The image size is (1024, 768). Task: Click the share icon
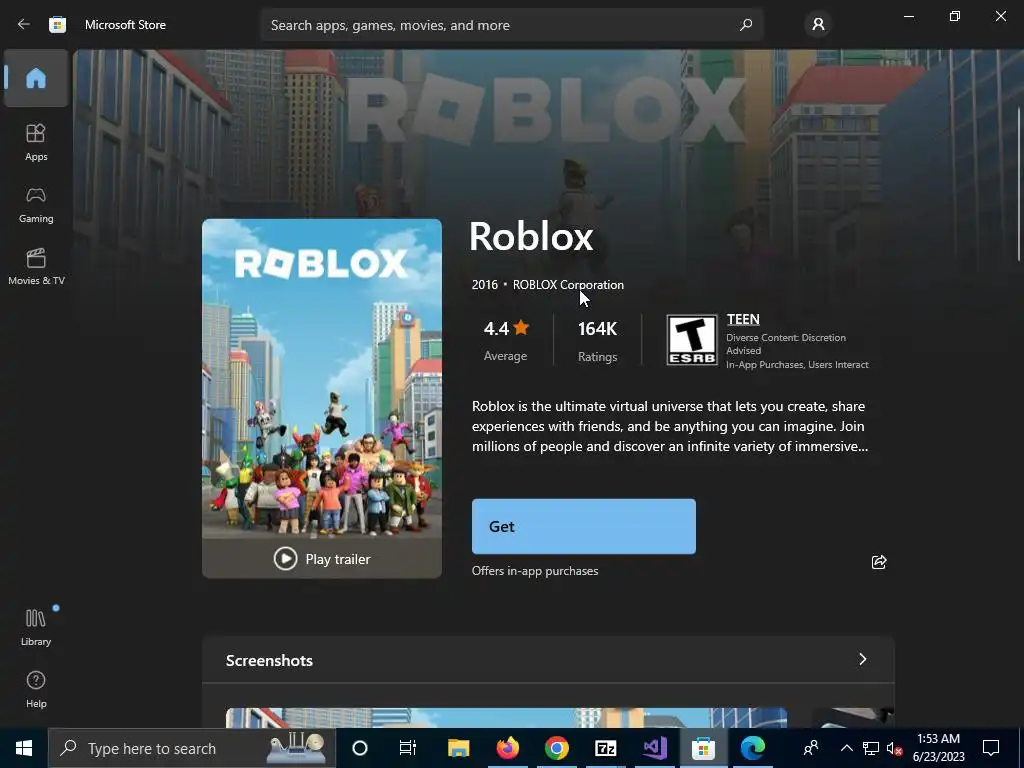(x=879, y=562)
